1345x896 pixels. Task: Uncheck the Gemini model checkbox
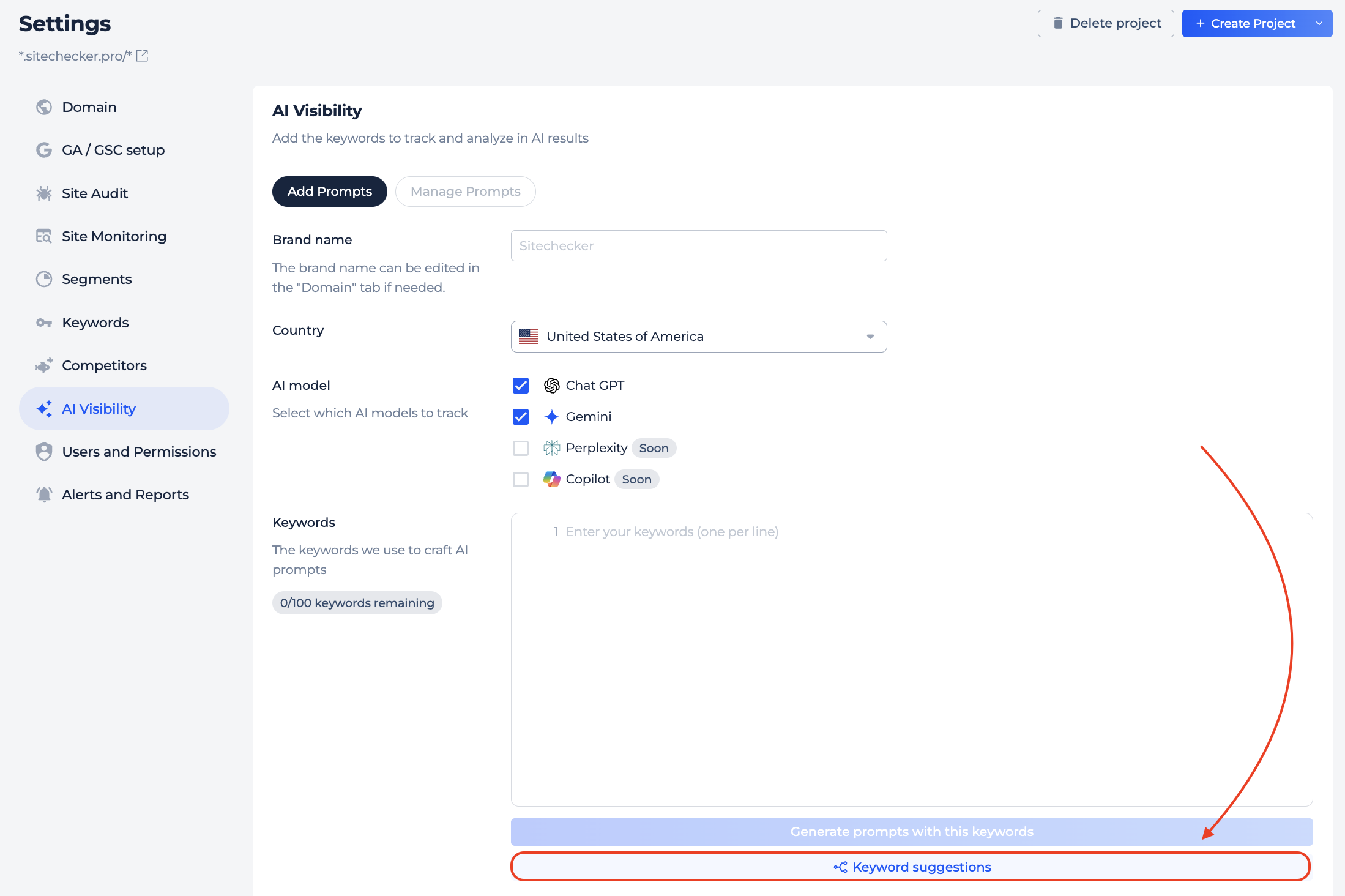[521, 417]
